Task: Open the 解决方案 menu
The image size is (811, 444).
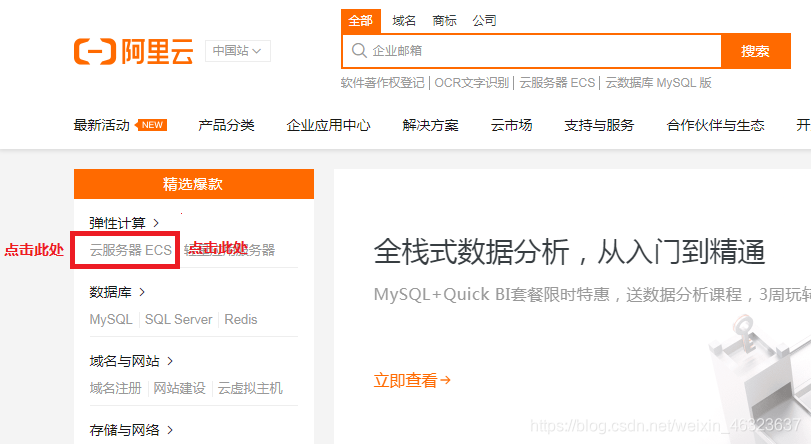Action: pyautogui.click(x=430, y=125)
